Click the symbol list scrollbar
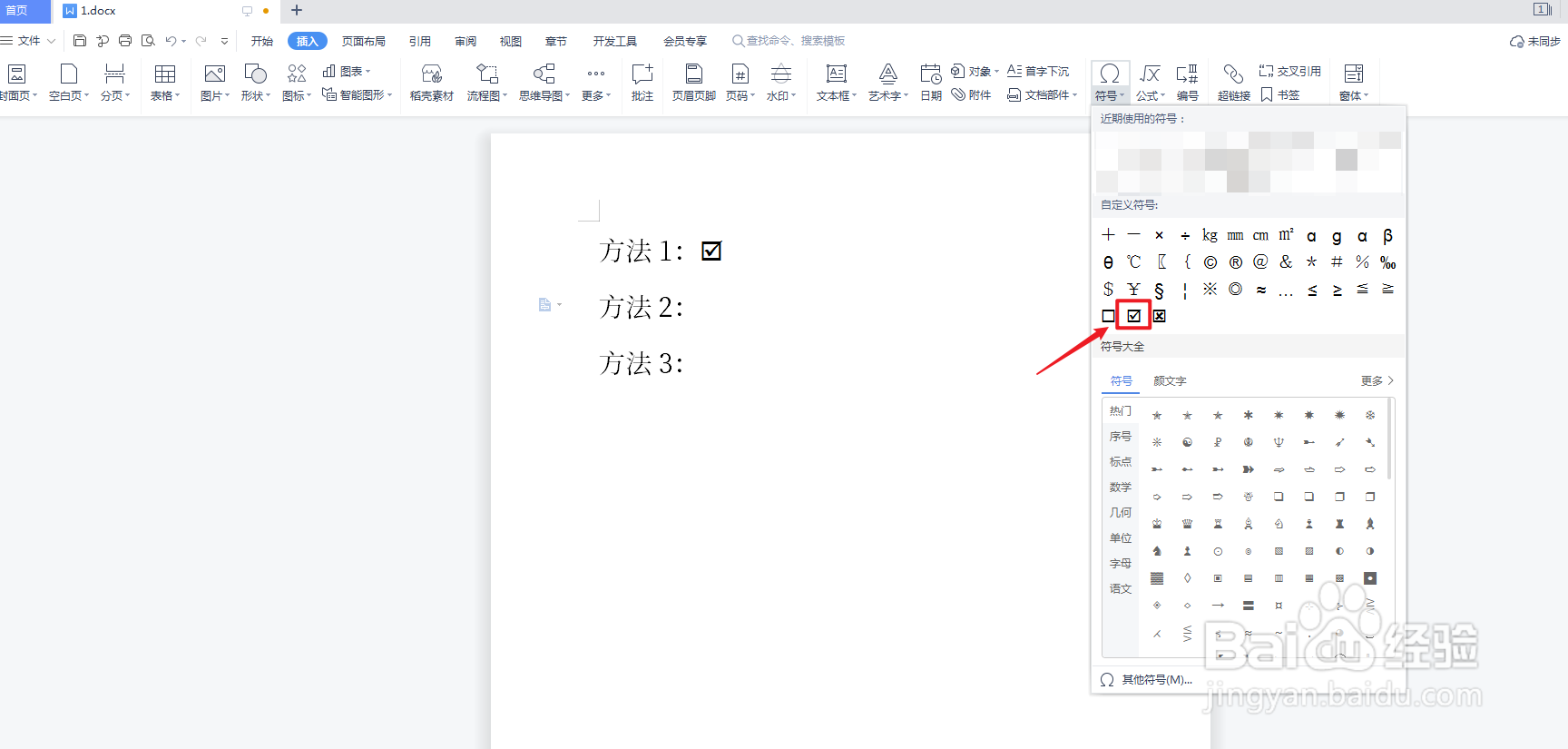Screen dimensions: 1568x749 [x=1389, y=439]
